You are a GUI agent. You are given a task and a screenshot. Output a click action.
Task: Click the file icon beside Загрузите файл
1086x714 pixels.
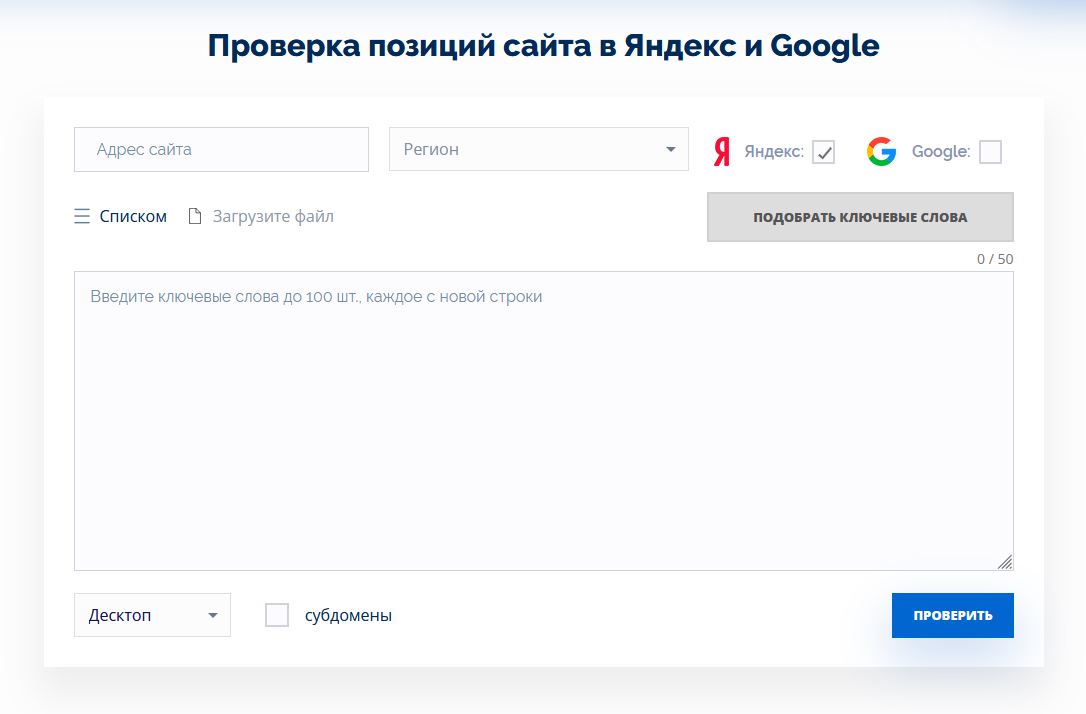[196, 215]
